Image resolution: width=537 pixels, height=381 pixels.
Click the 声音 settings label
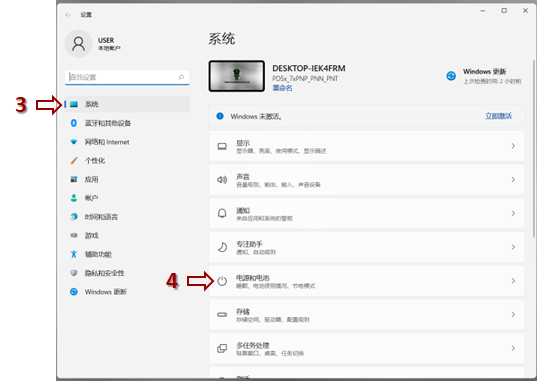tap(243, 176)
